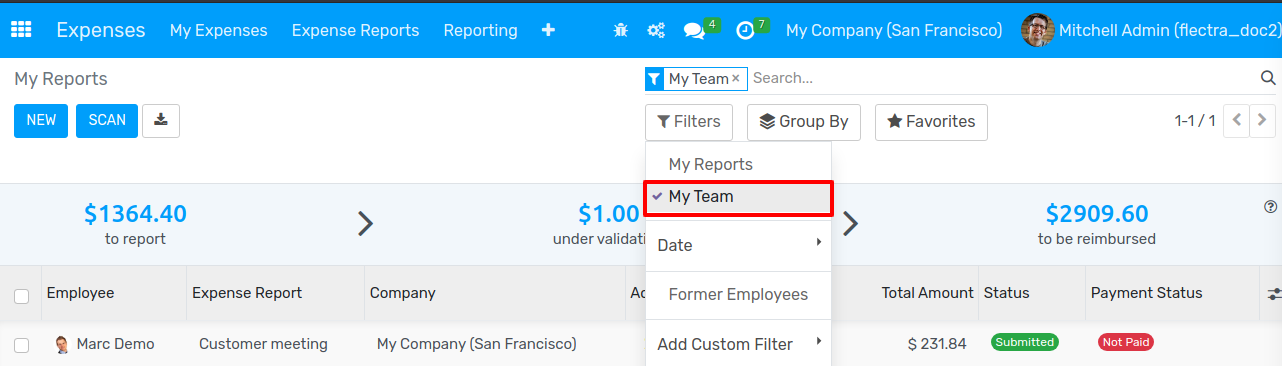Uncheck the My Team filter option
Image resolution: width=1282 pixels, height=366 pixels.
click(x=739, y=197)
